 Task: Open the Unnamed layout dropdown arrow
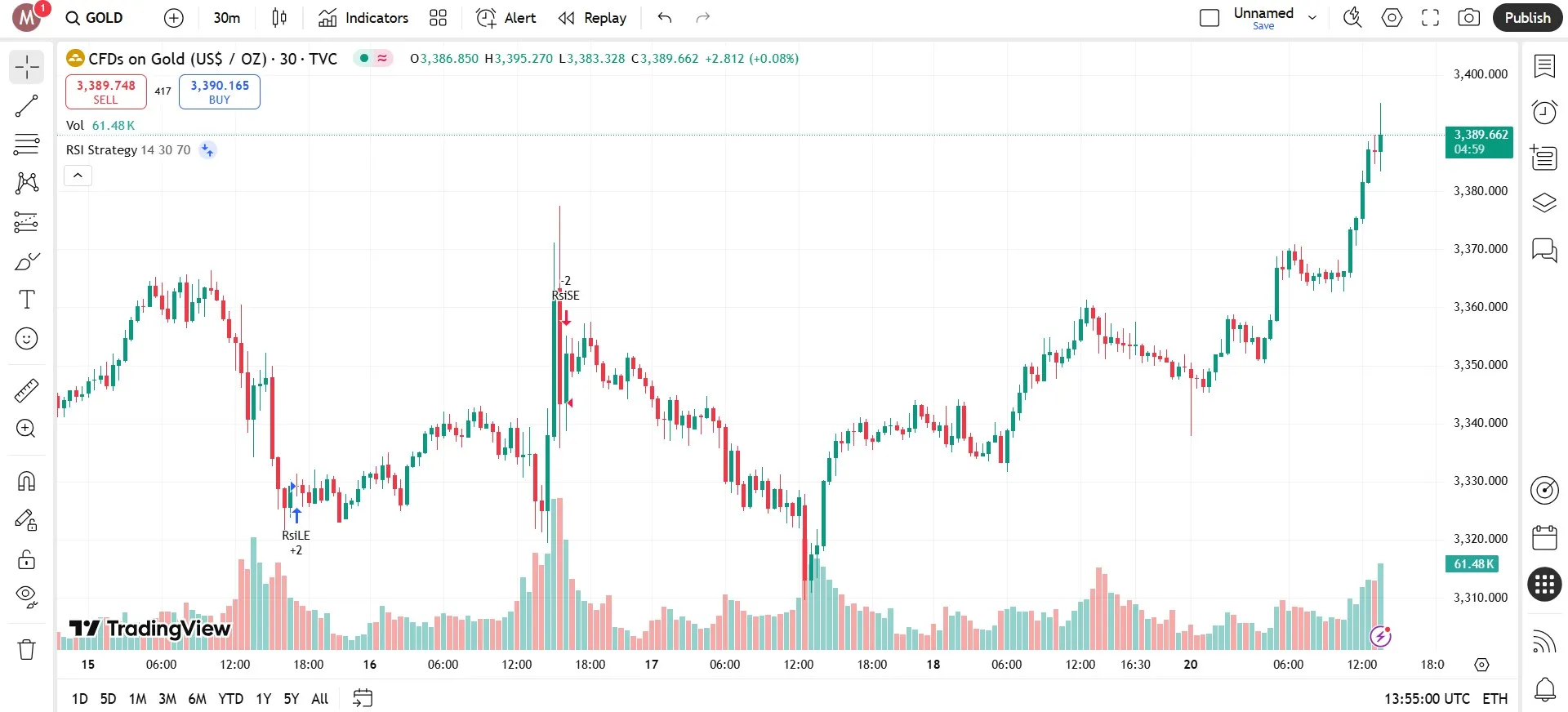click(1312, 18)
